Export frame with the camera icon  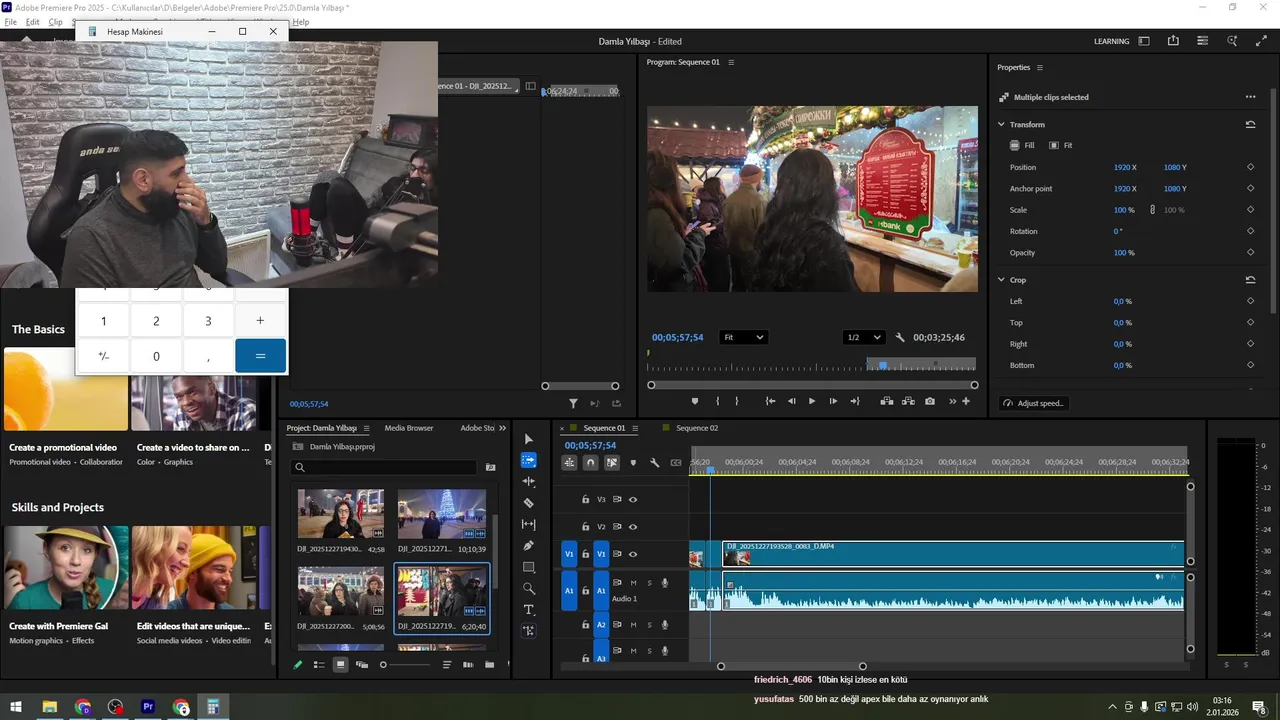coord(930,401)
